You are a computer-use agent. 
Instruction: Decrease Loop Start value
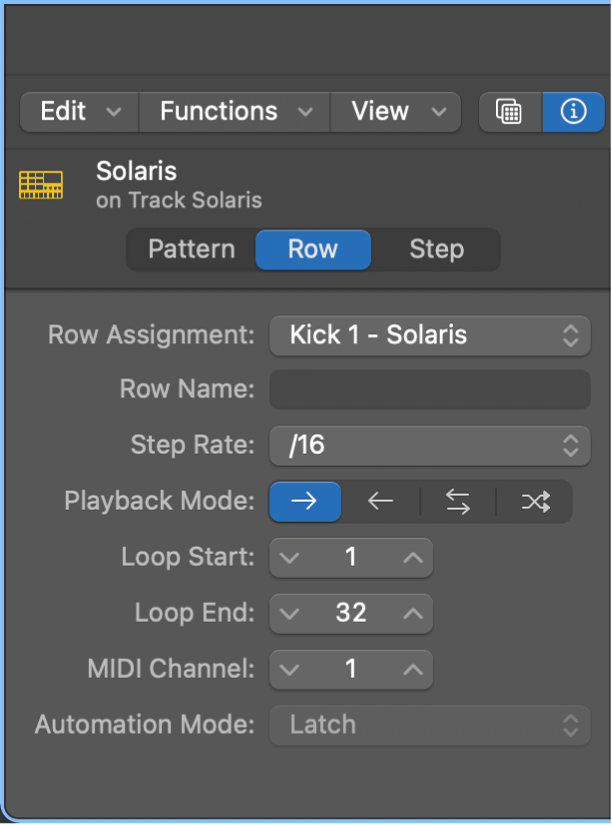point(289,558)
